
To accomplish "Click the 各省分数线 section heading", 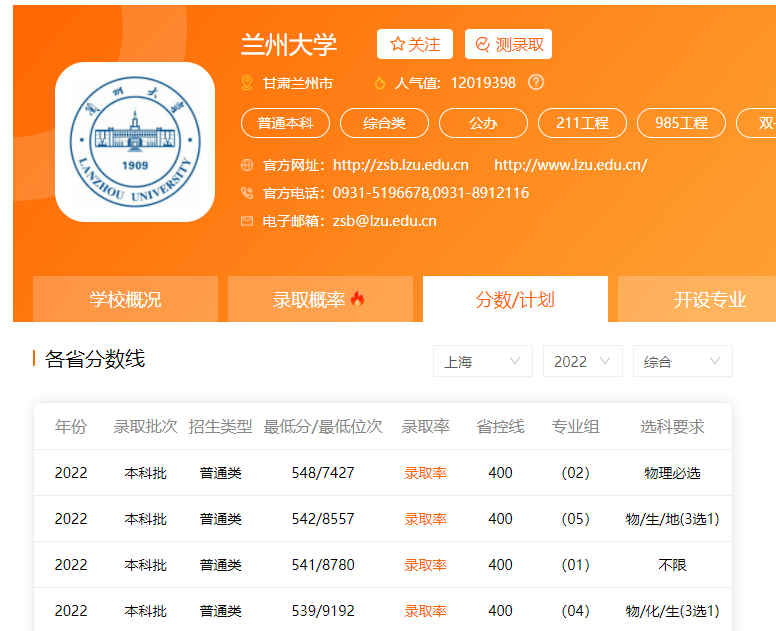I will [x=95, y=359].
